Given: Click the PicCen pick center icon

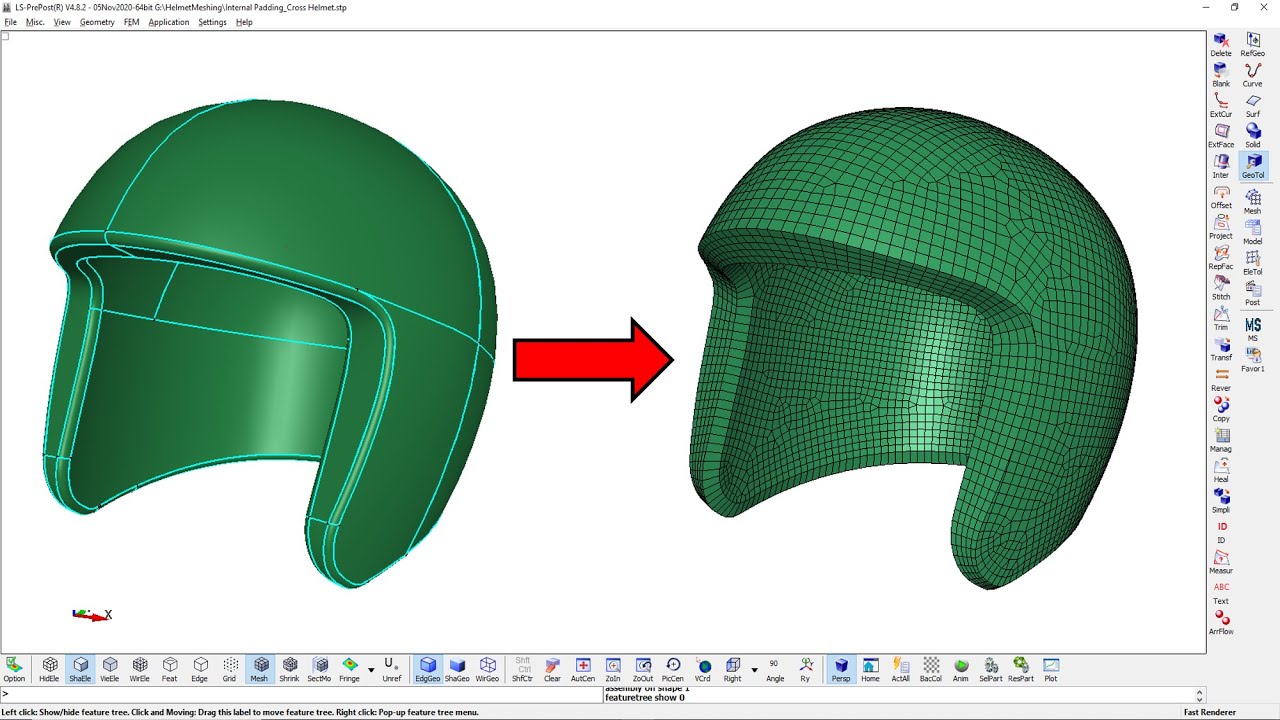Looking at the screenshot, I should [x=673, y=669].
